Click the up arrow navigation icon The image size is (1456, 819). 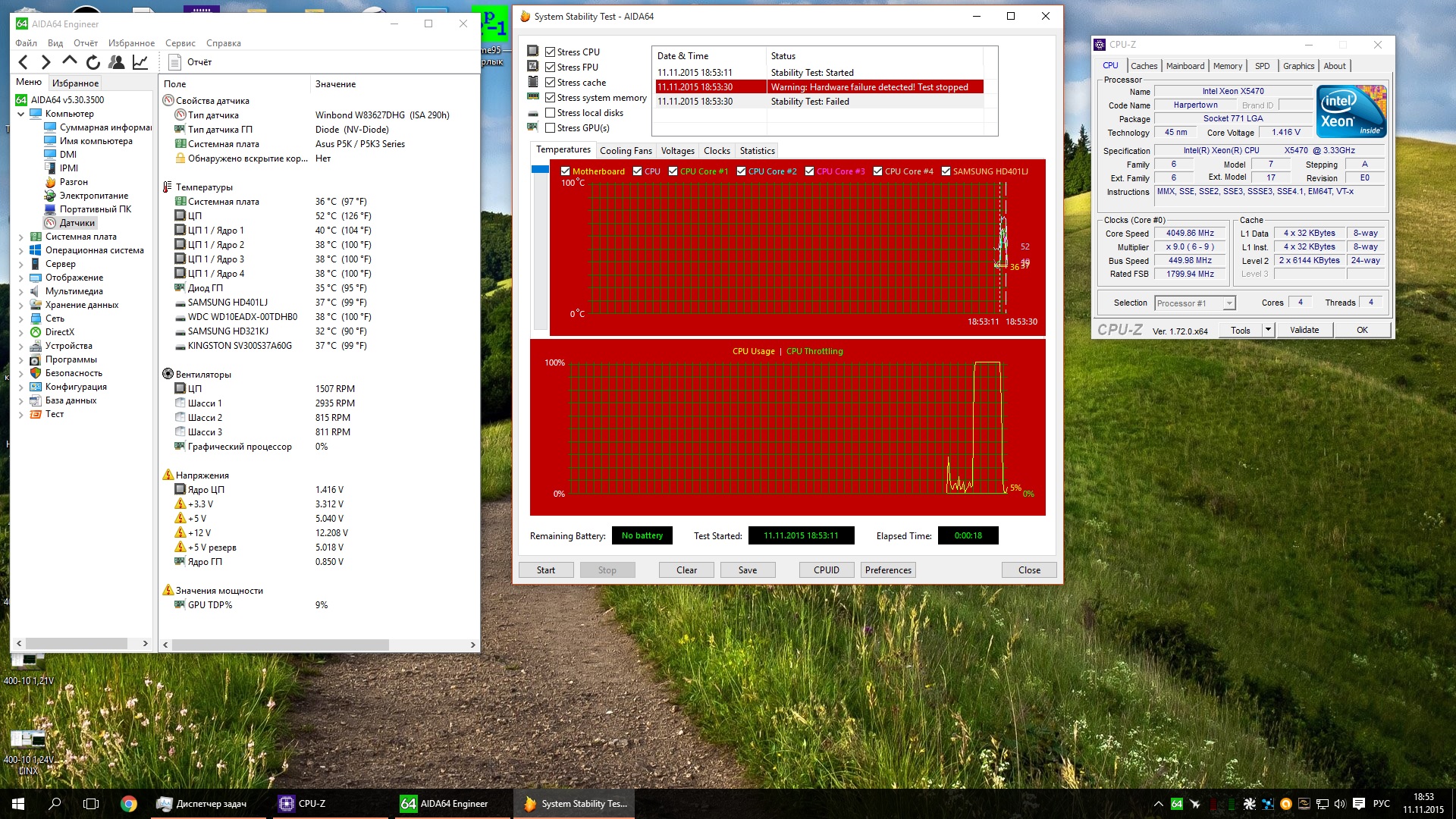pos(69,61)
